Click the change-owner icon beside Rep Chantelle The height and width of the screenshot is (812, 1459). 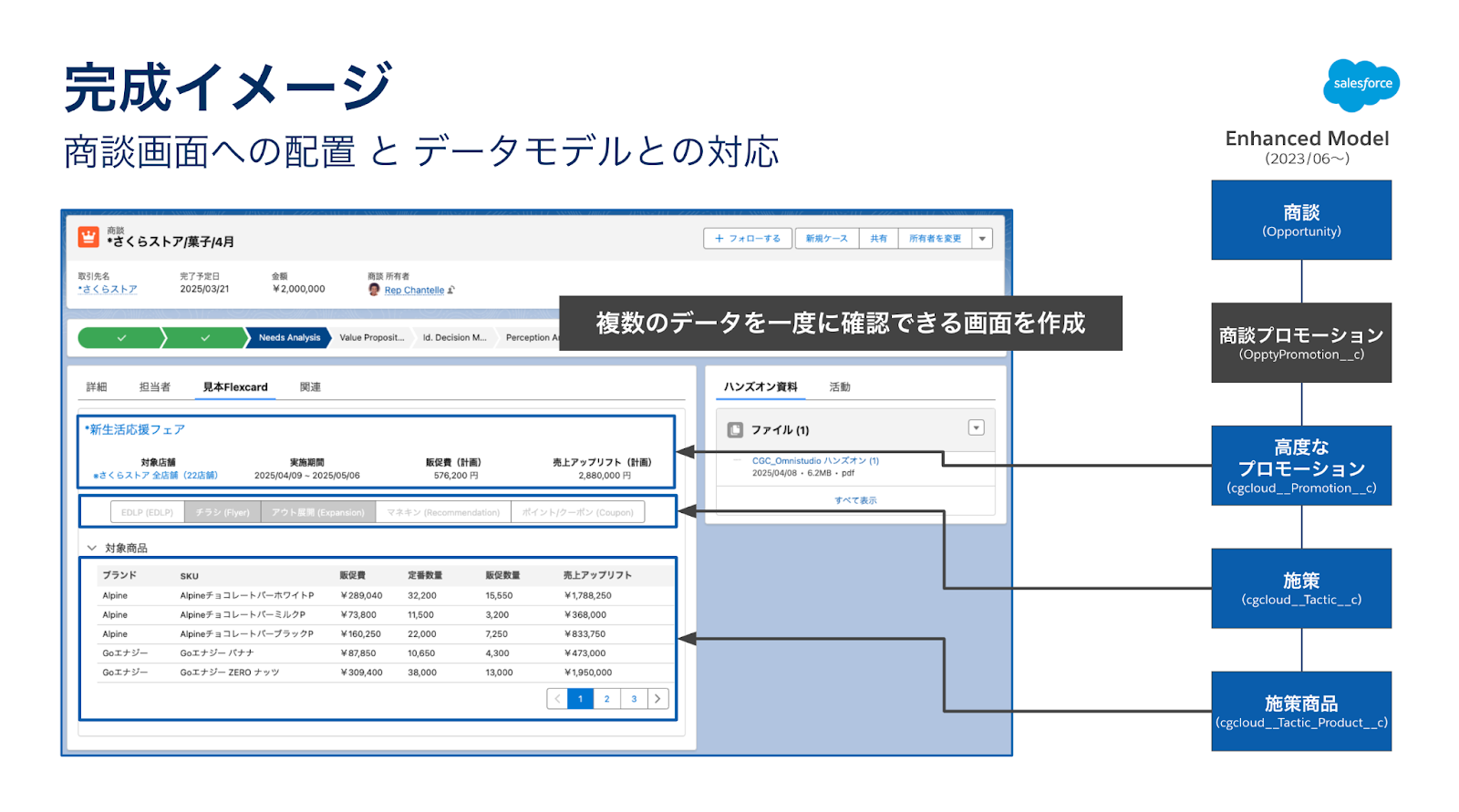click(450, 291)
